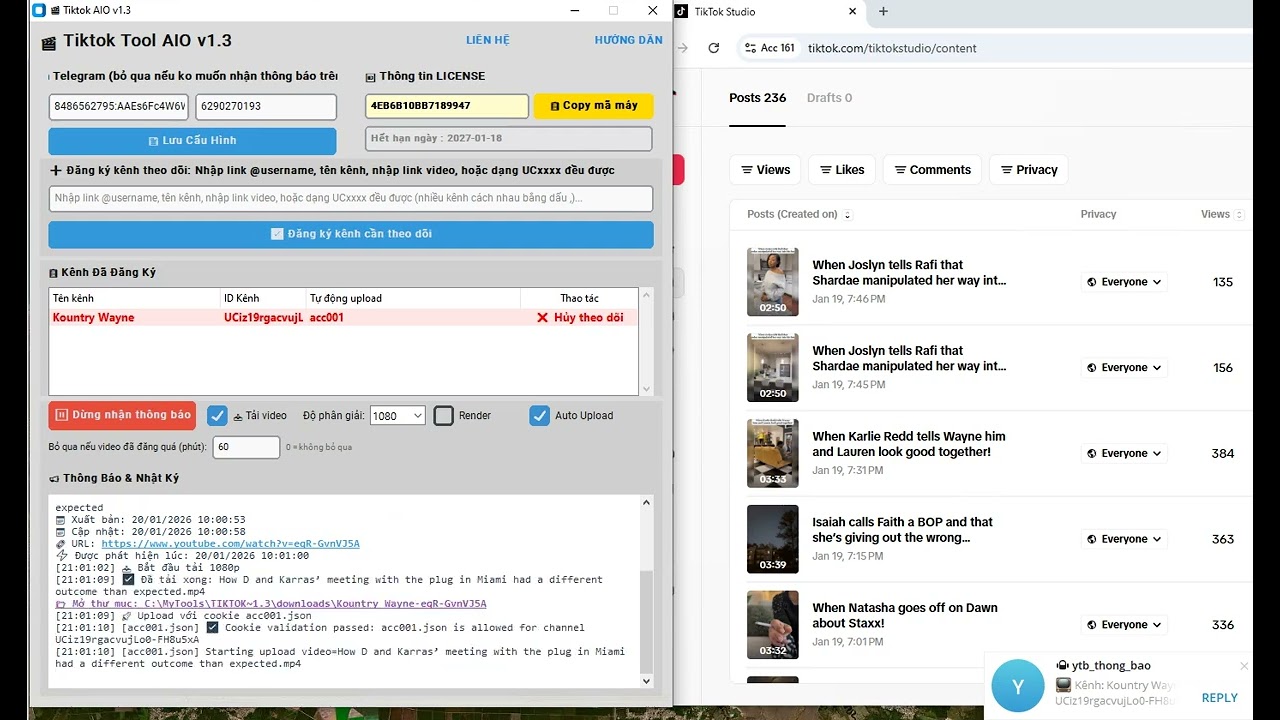
Task: Close the TikTok Studio browser tab
Action: tap(853, 12)
